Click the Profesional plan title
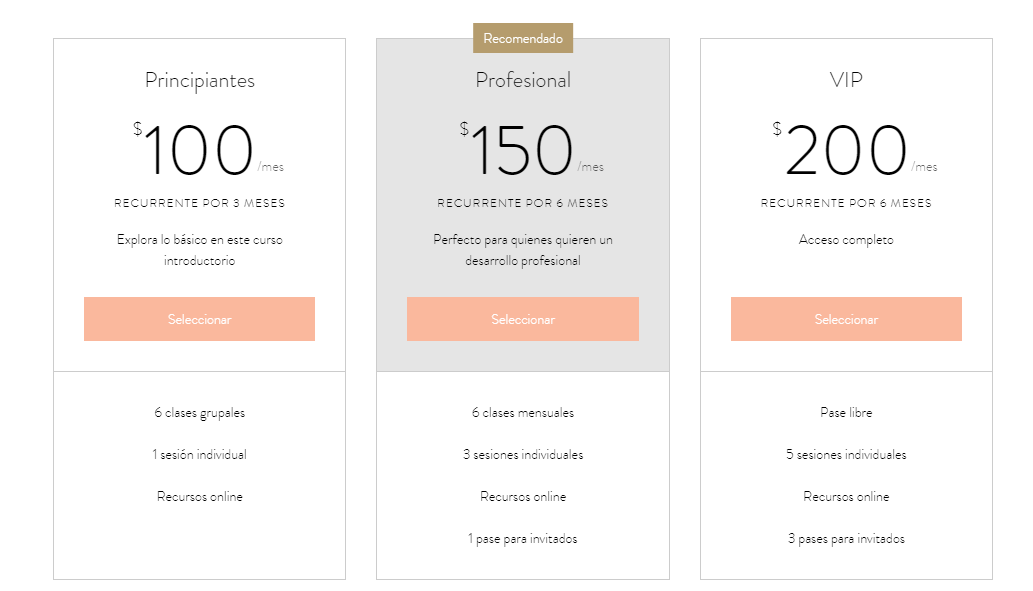 pyautogui.click(x=523, y=80)
